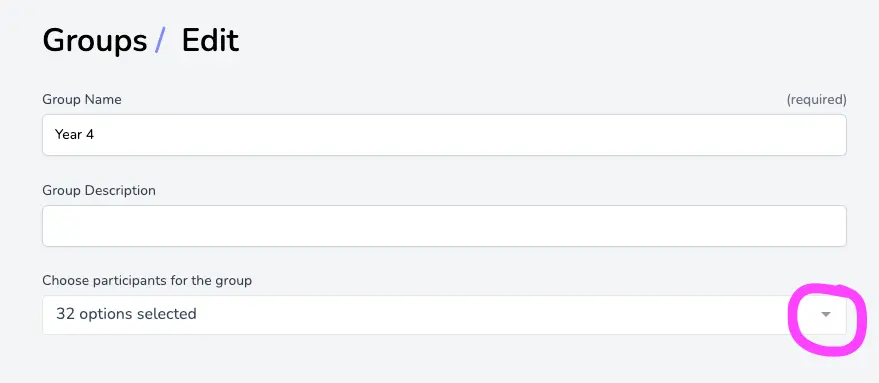Viewport: 879px width, 383px height.
Task: Expand participants list with the caret arrow
Action: [825, 315]
